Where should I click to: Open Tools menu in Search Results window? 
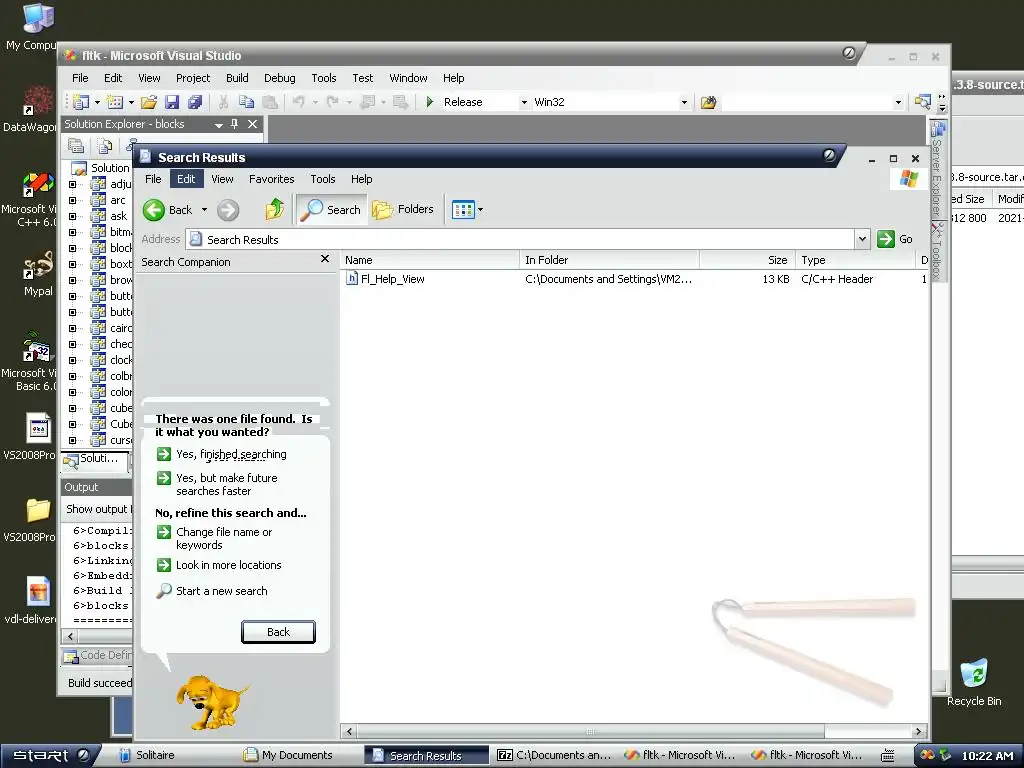click(323, 179)
